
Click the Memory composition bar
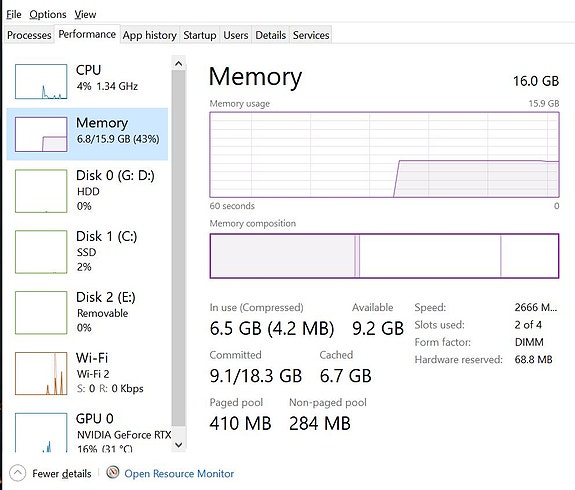coord(384,256)
